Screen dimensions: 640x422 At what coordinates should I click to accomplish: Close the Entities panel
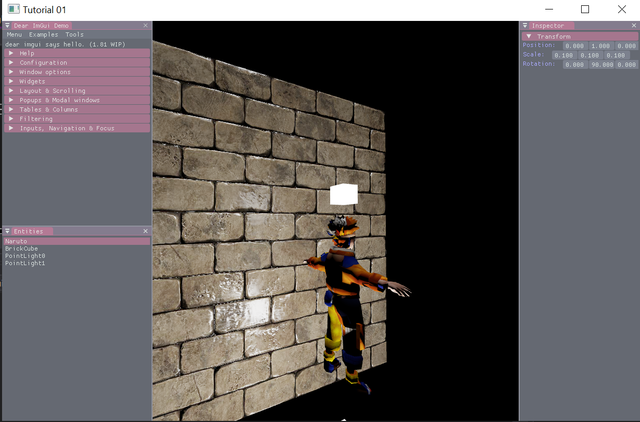[146, 231]
